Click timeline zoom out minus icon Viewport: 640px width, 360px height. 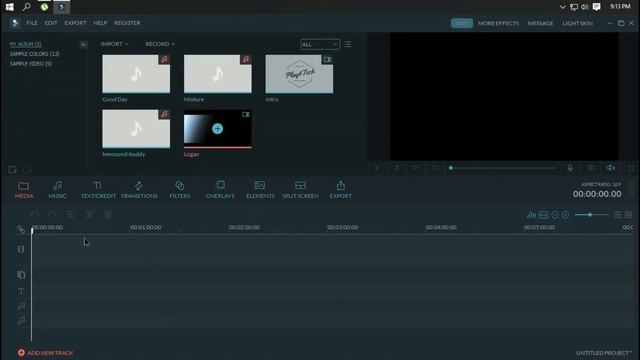tap(555, 215)
